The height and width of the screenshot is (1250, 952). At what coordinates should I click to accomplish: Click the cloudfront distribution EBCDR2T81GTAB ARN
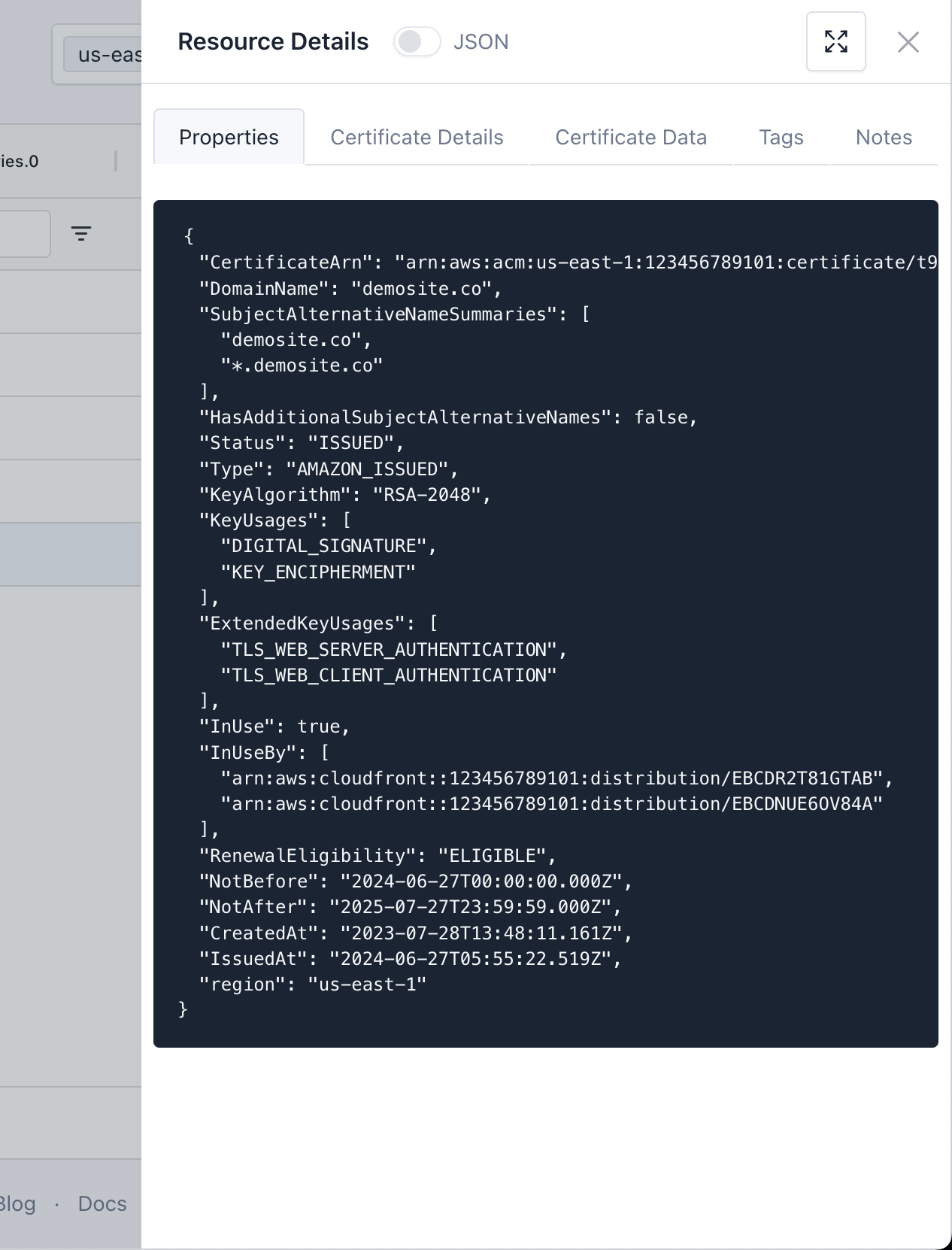point(556,778)
